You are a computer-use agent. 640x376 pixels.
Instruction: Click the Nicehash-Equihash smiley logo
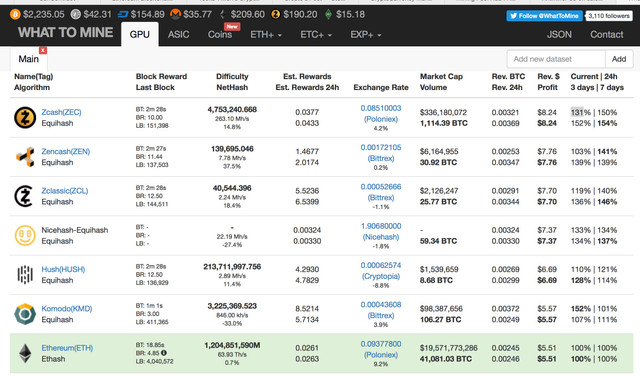point(25,236)
